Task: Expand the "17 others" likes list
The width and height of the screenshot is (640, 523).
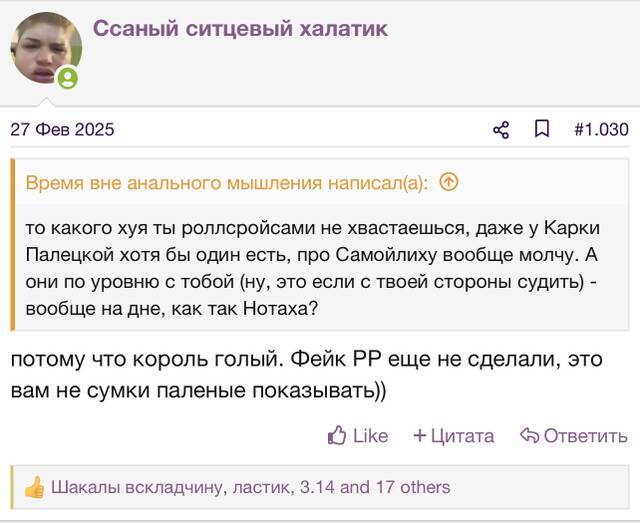Action: 413,487
